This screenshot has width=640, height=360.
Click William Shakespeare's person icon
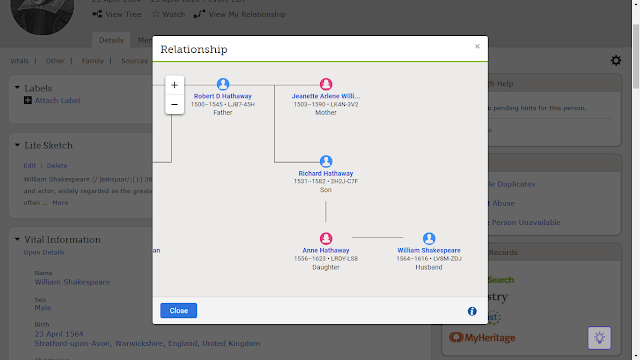click(429, 238)
